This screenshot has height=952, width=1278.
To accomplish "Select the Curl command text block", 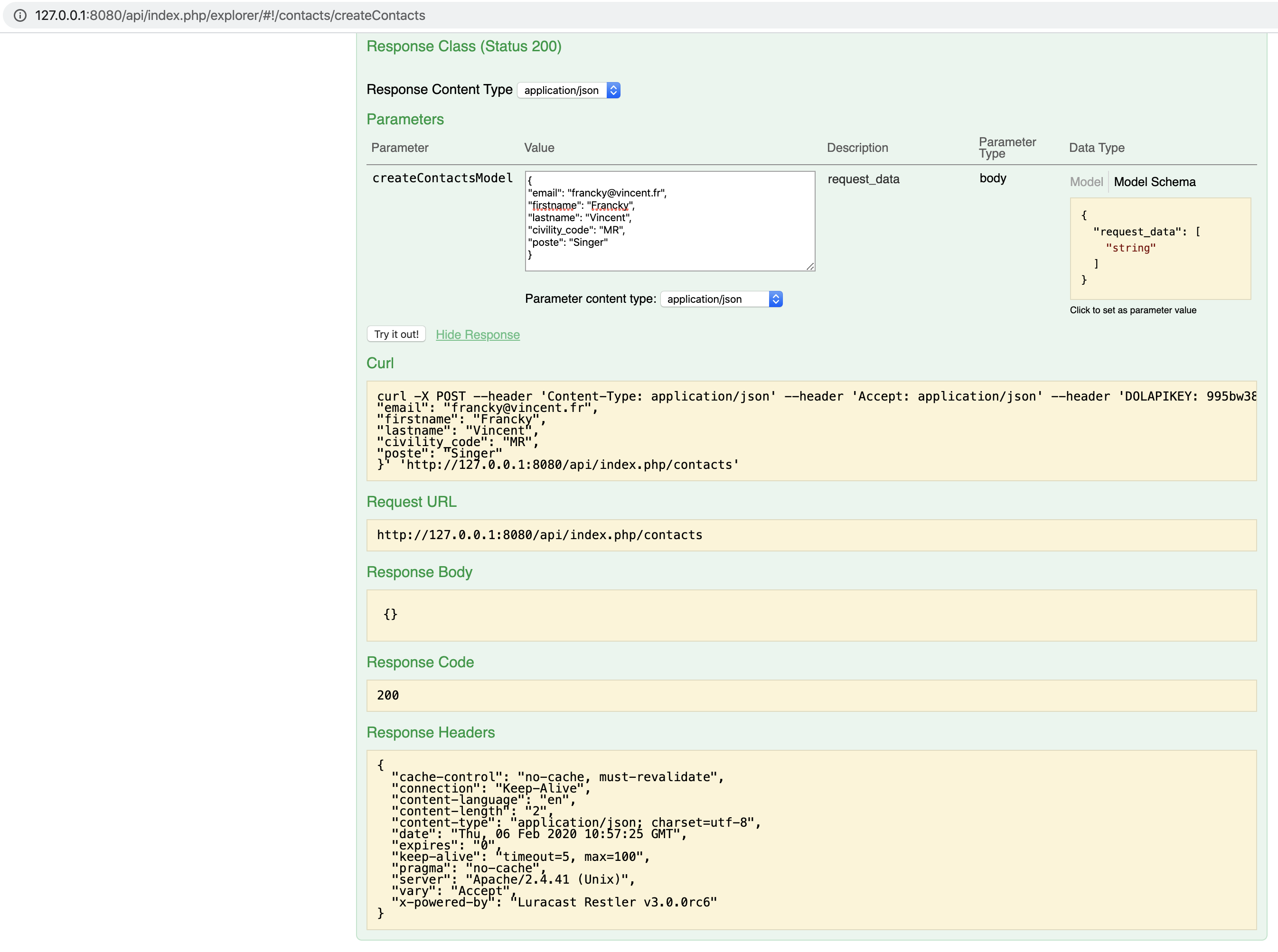I will [x=807, y=431].
